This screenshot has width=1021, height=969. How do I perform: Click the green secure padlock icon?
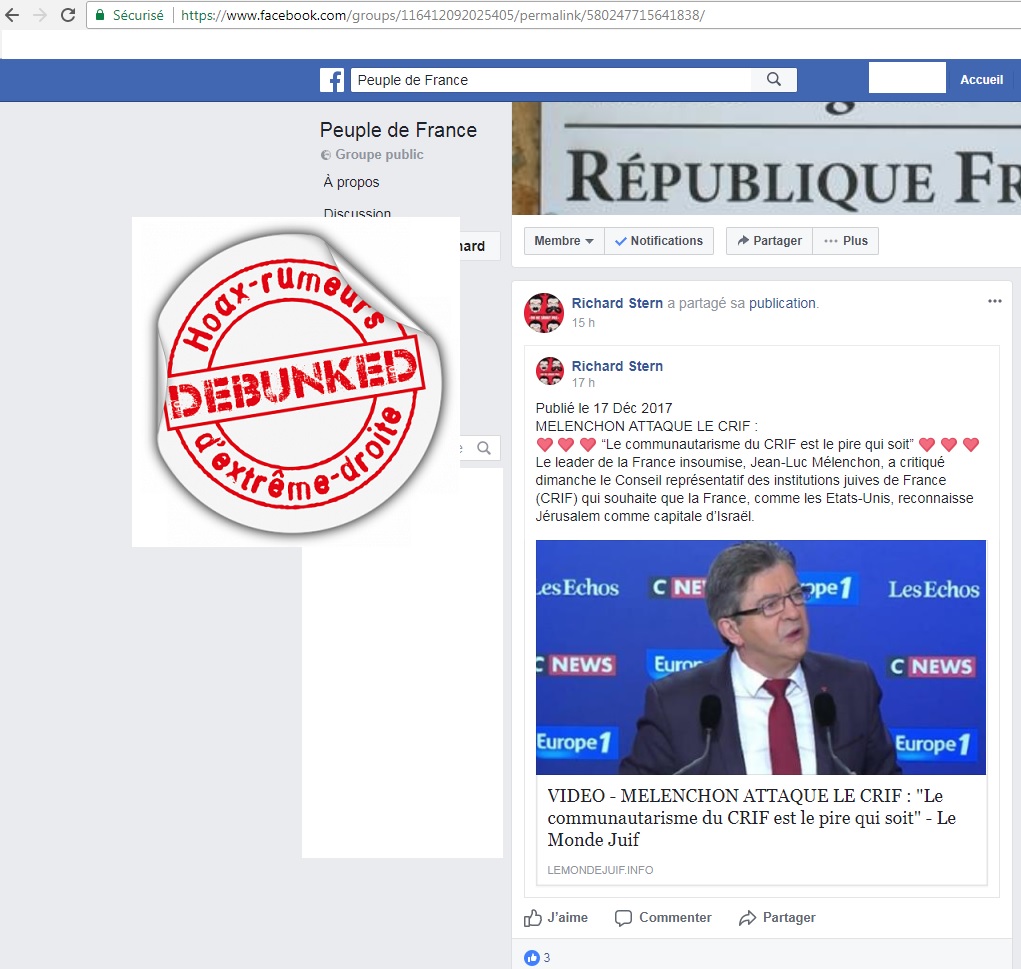click(100, 15)
